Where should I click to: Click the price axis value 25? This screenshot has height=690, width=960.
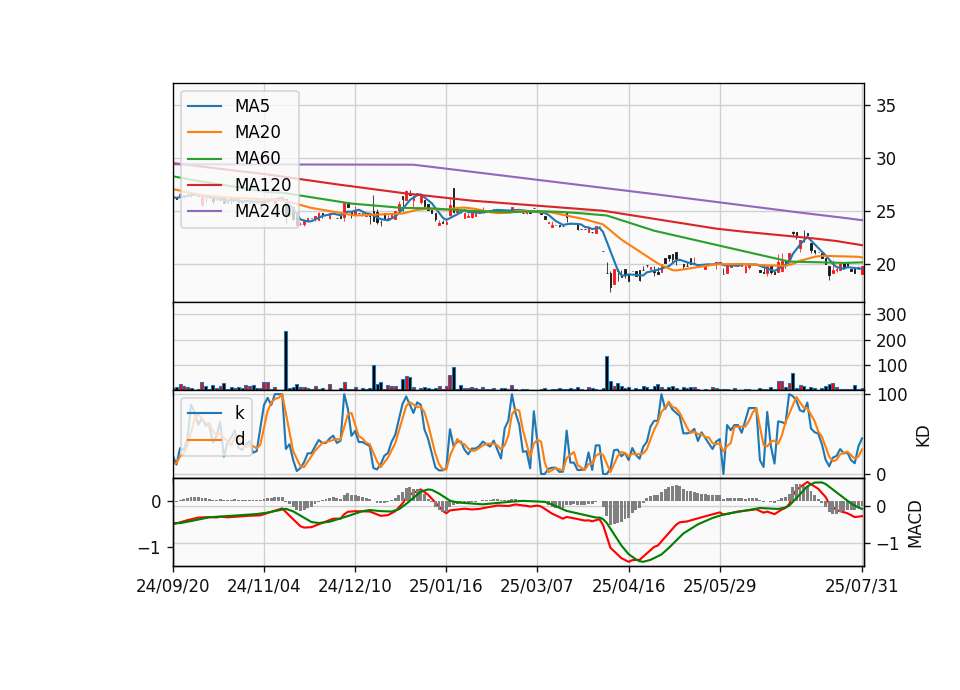[886, 212]
